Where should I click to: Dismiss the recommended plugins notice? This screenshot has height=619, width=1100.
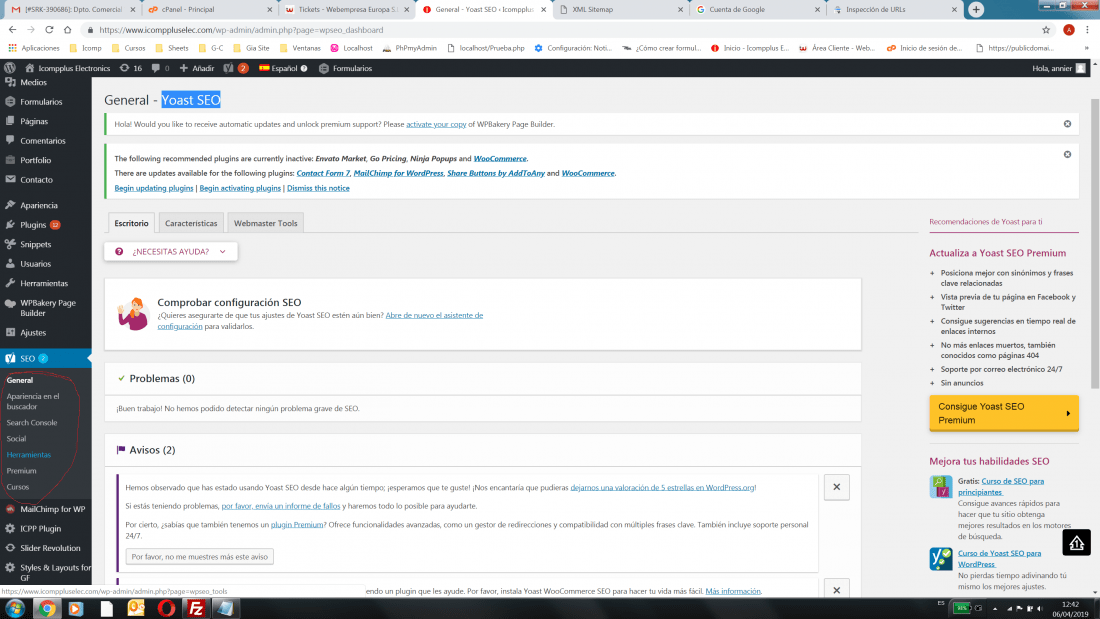(x=1067, y=154)
